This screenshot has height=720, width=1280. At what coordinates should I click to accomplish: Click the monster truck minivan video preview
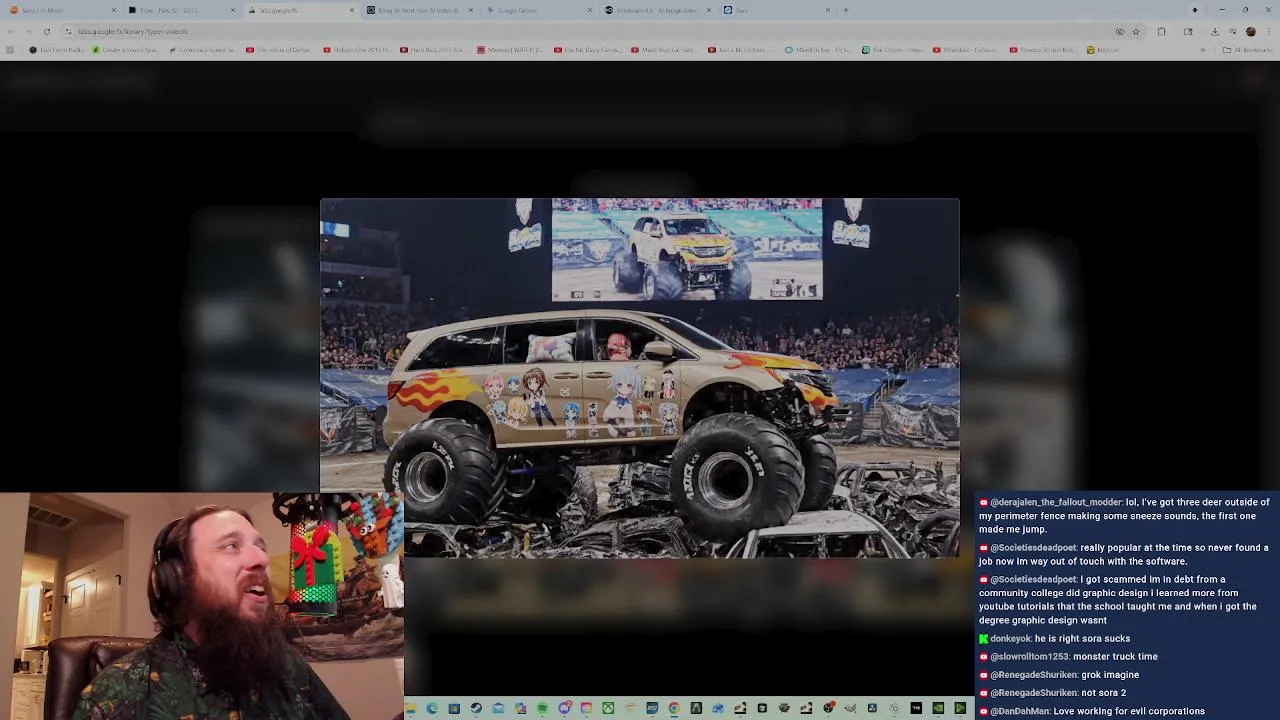(x=639, y=377)
